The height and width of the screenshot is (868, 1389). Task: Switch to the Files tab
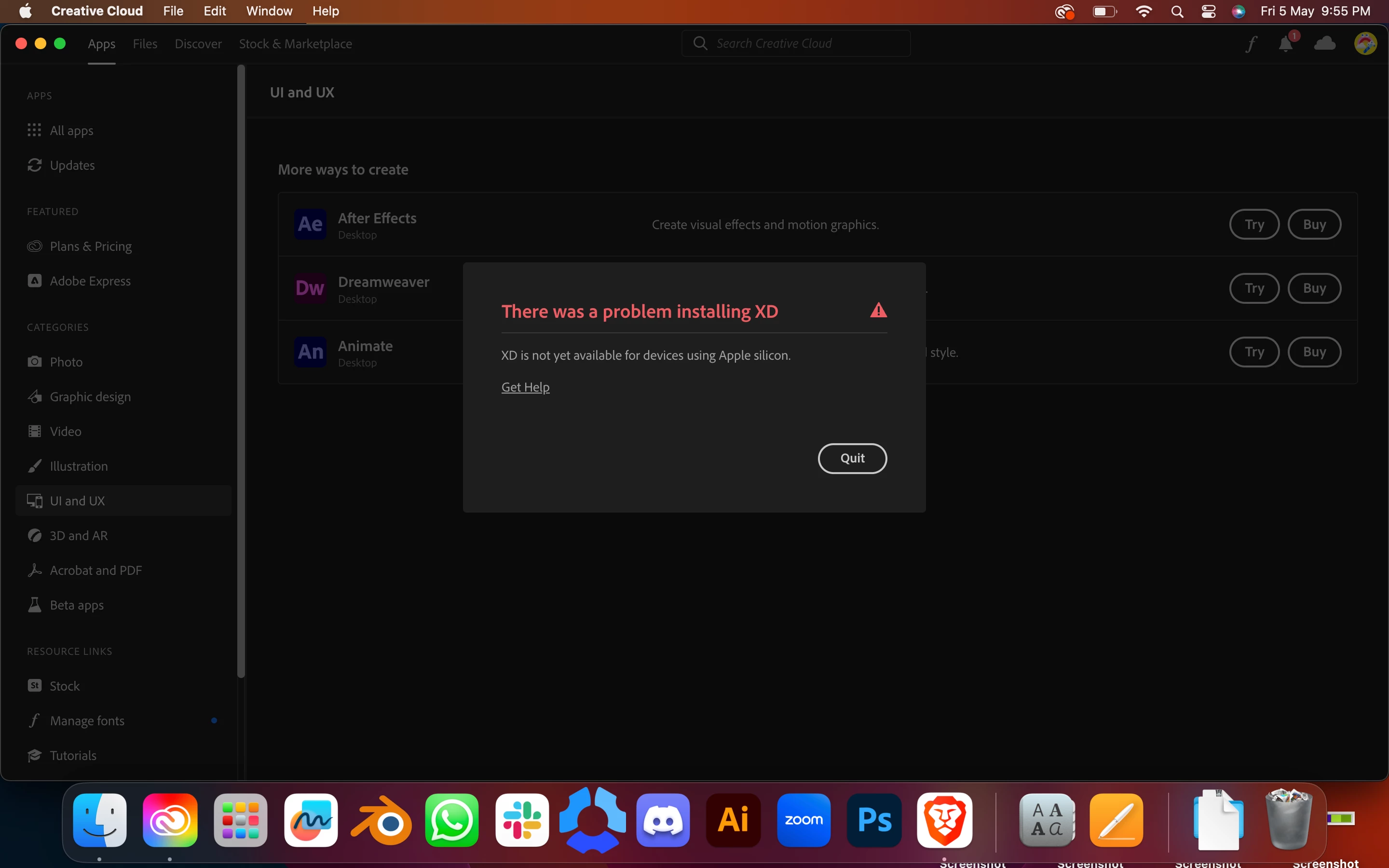click(145, 43)
